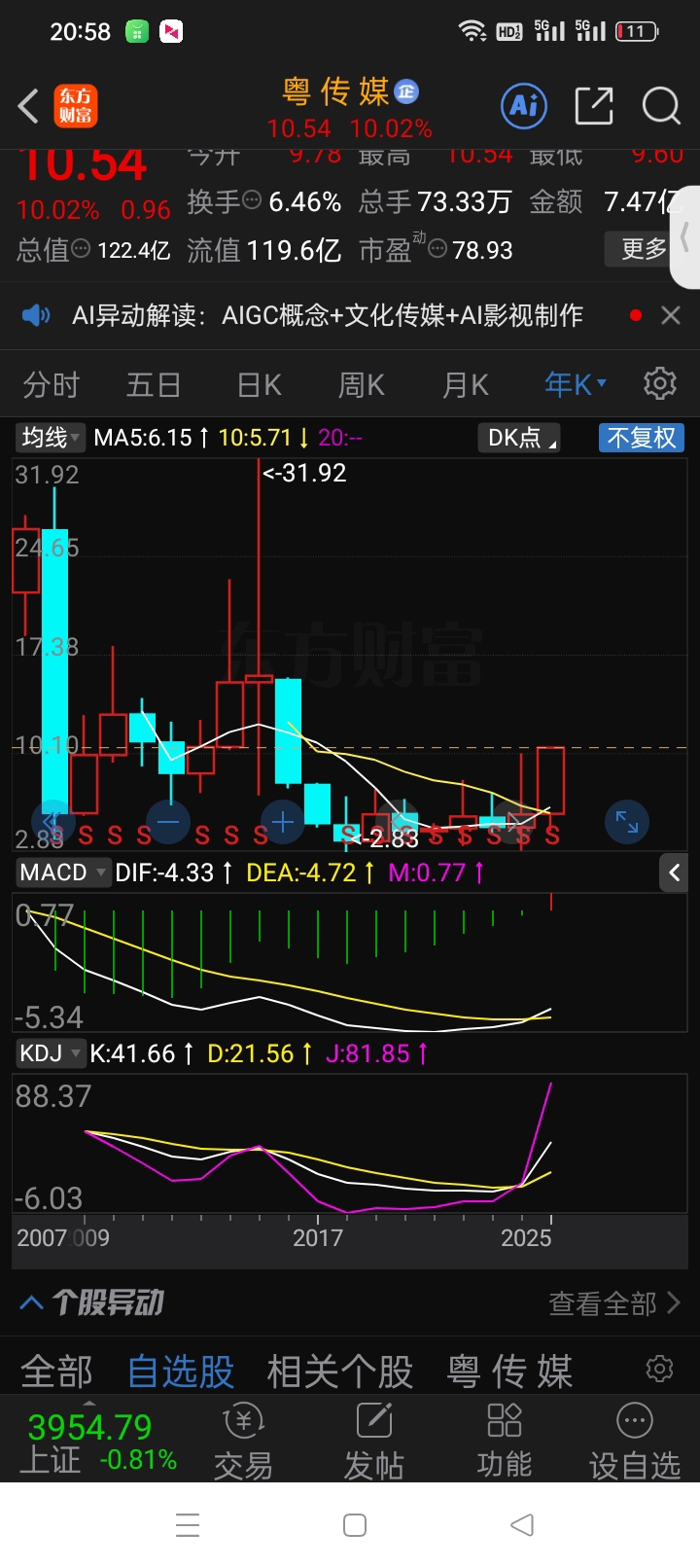This screenshot has height=1568, width=700.
Task: Switch to 五日 chart tab
Action: click(x=154, y=385)
